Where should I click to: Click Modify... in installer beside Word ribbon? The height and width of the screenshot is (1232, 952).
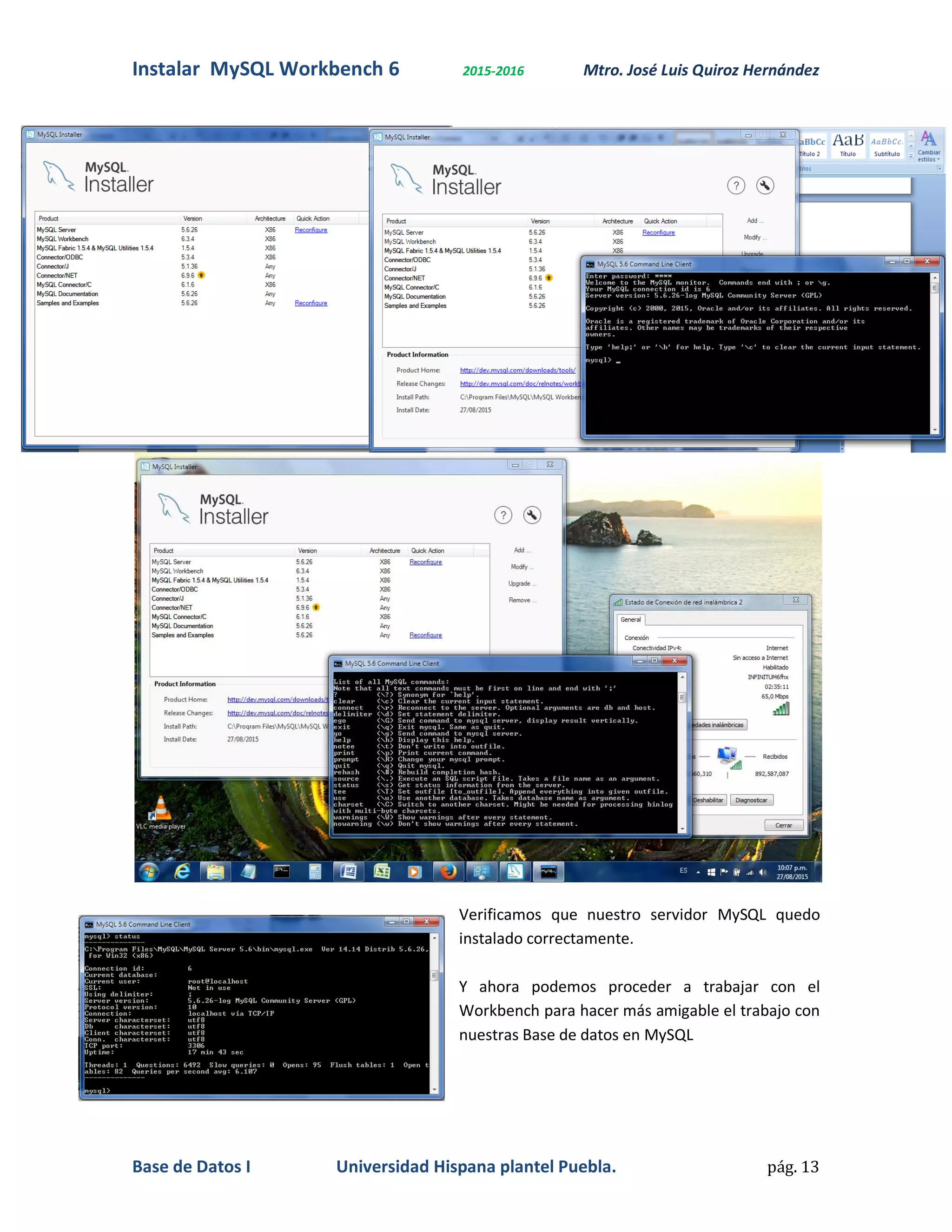click(755, 238)
